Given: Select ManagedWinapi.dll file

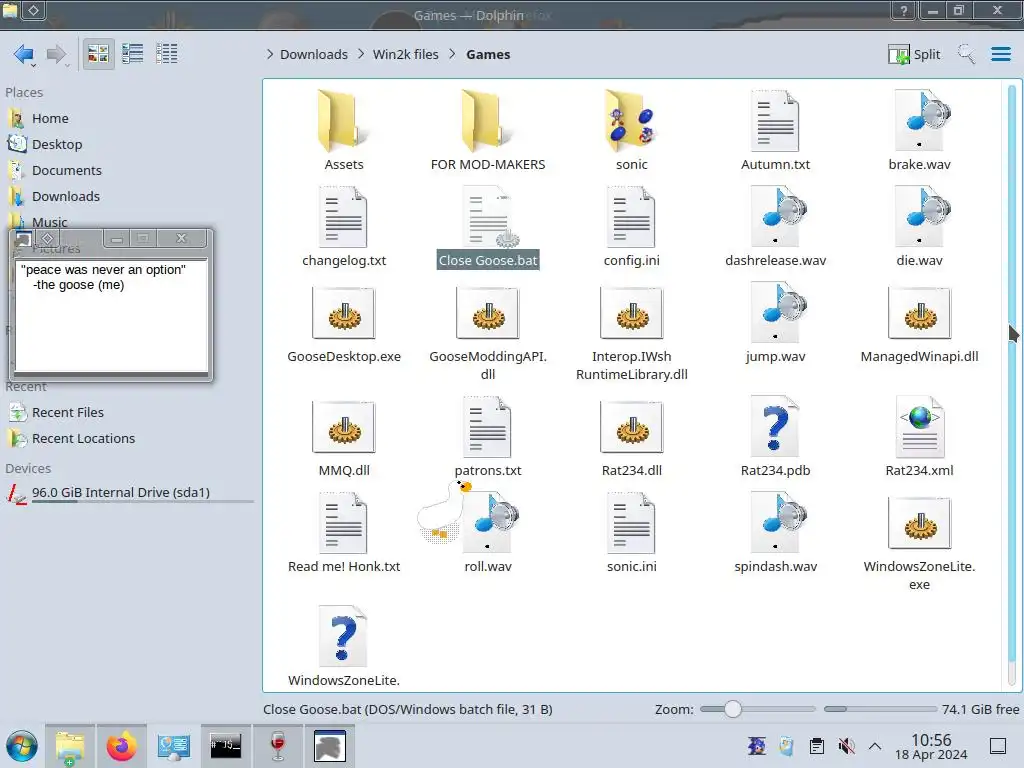Looking at the screenshot, I should click(x=919, y=325).
